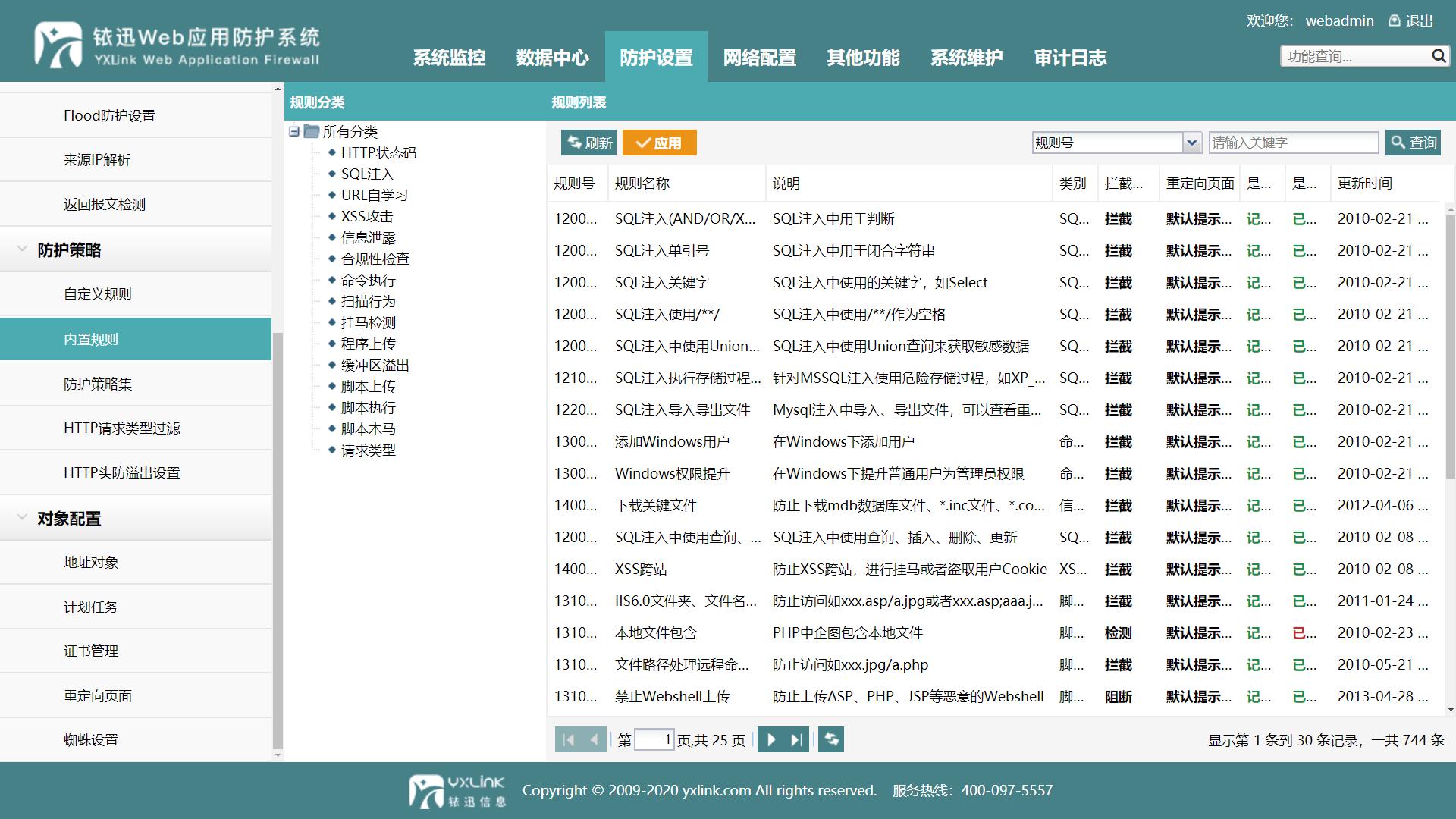Open the 数据中心 top menu

click(x=552, y=57)
